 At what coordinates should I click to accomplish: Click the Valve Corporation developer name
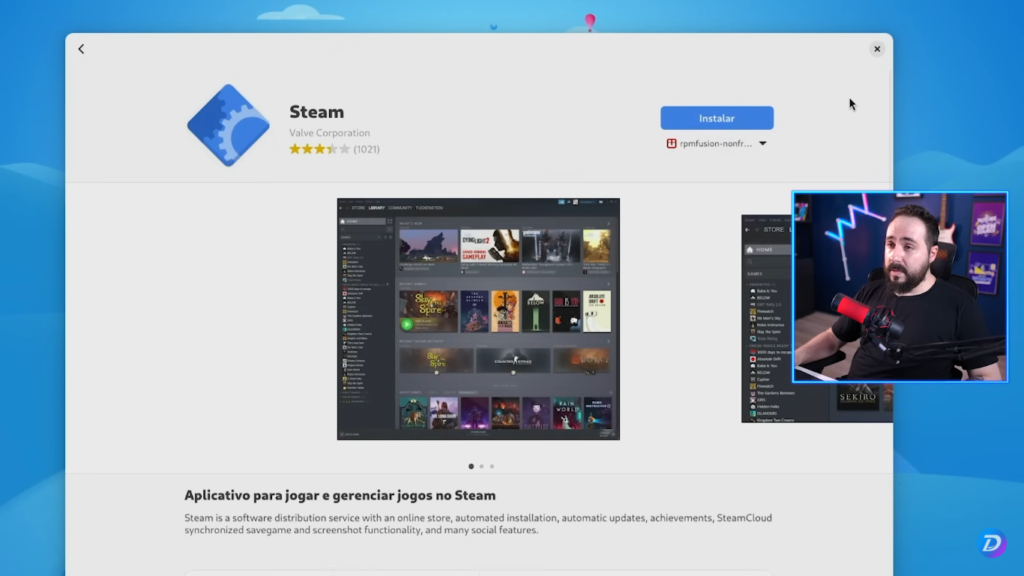(329, 133)
